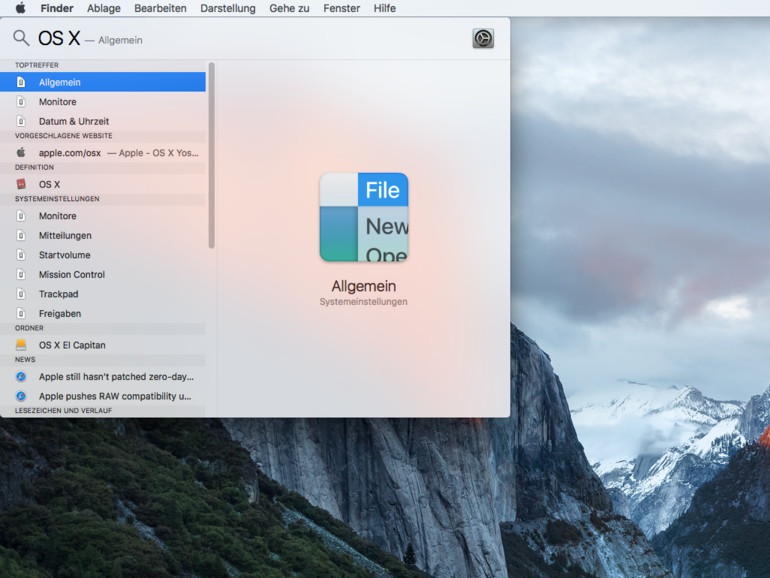Select Monitore under Toptreffer

[x=103, y=102]
